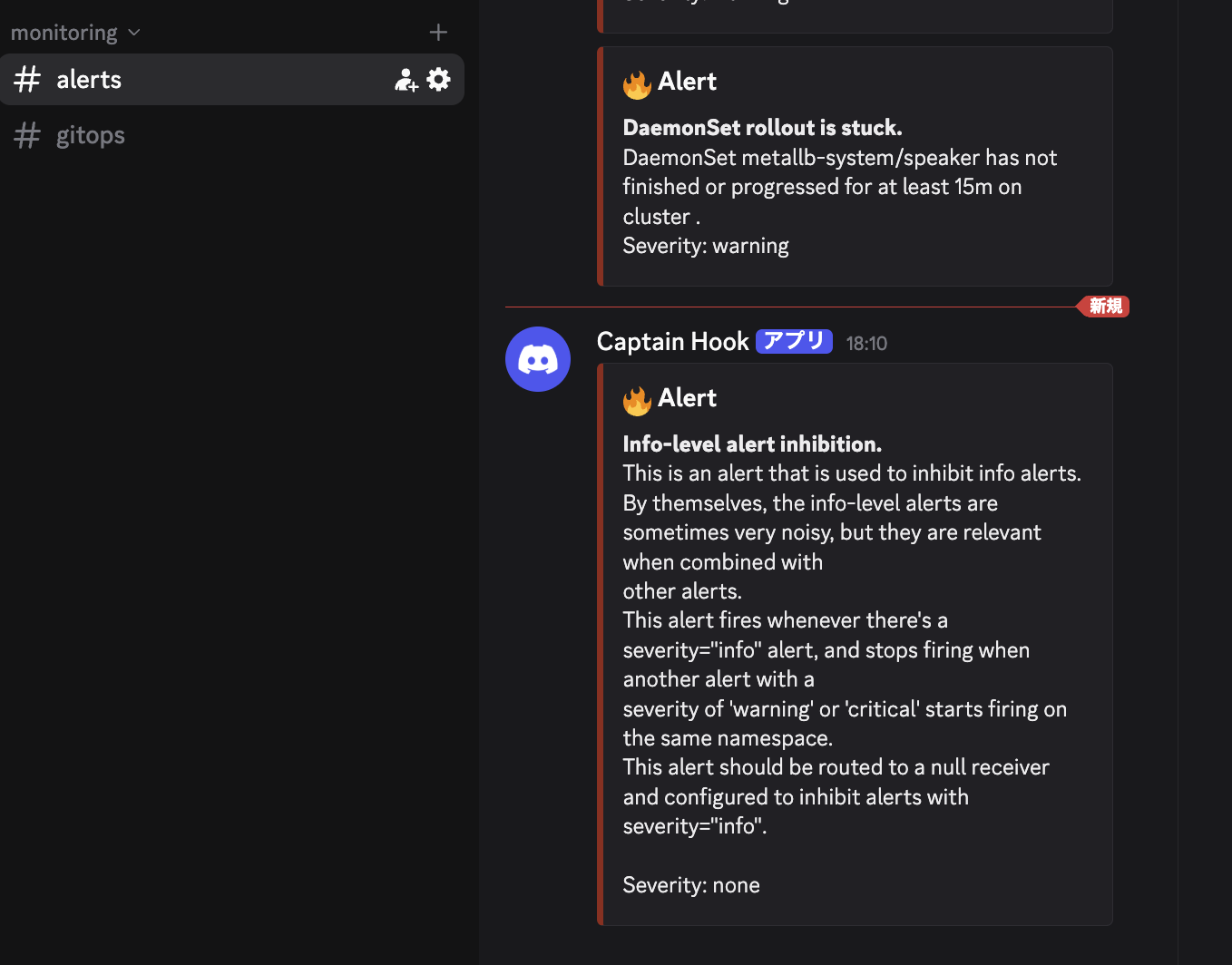Click the Alert title above DaemonSet message
Image resolution: width=1232 pixels, height=965 pixels.
click(688, 82)
